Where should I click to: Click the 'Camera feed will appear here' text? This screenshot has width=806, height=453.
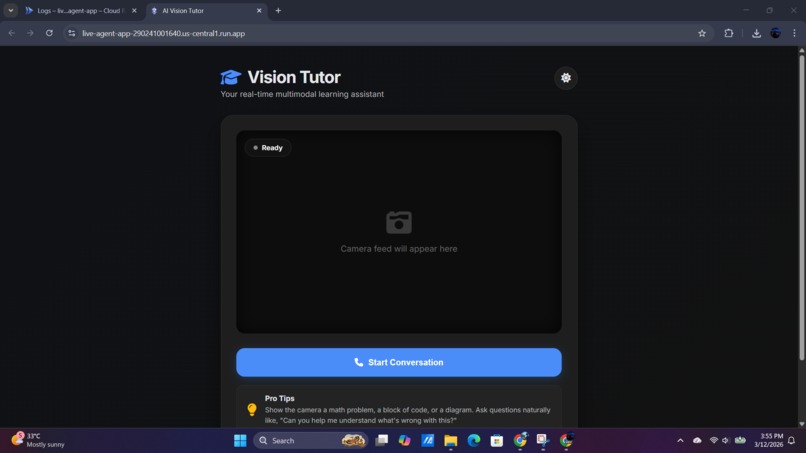click(399, 249)
